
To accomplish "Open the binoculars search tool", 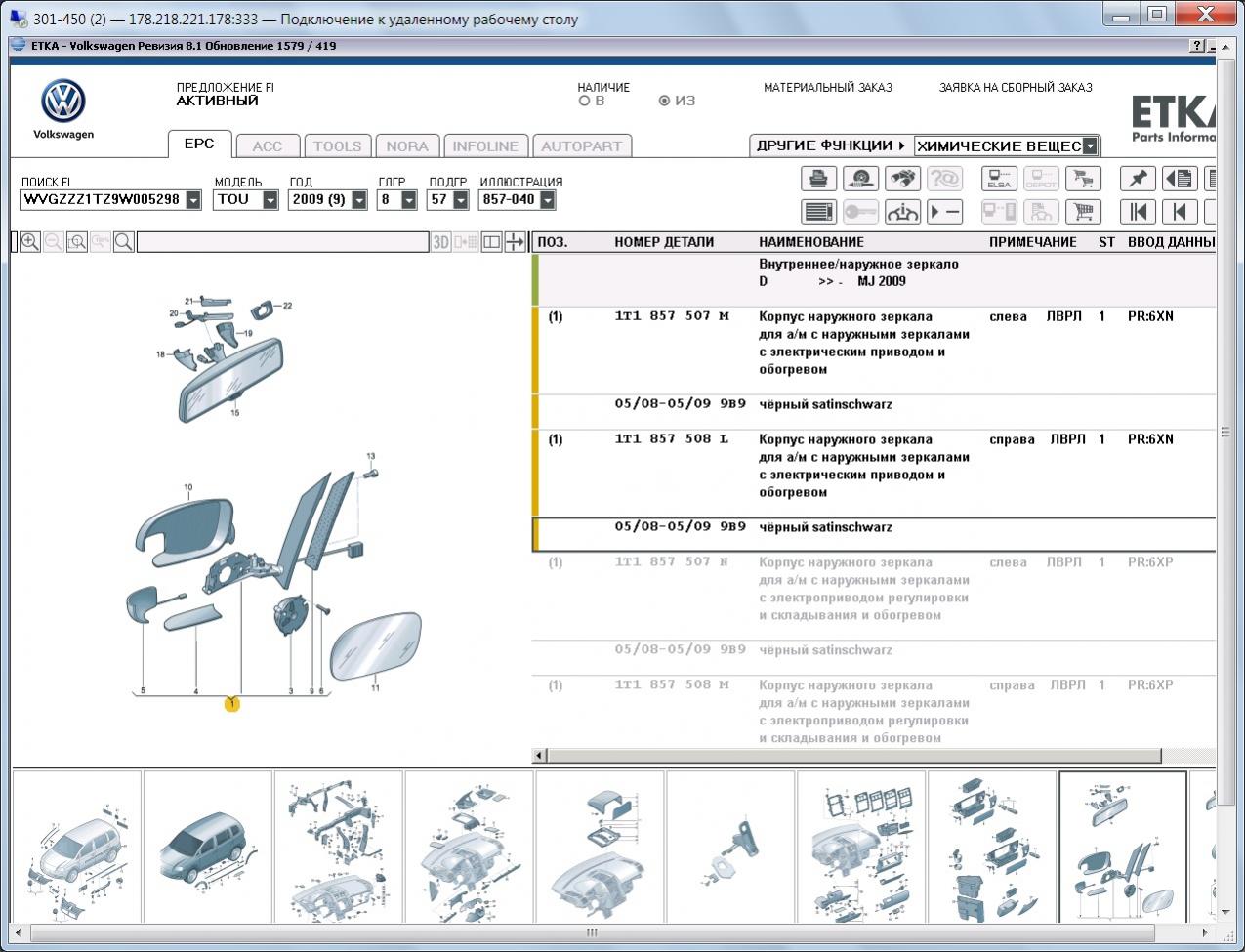I will pyautogui.click(x=902, y=179).
